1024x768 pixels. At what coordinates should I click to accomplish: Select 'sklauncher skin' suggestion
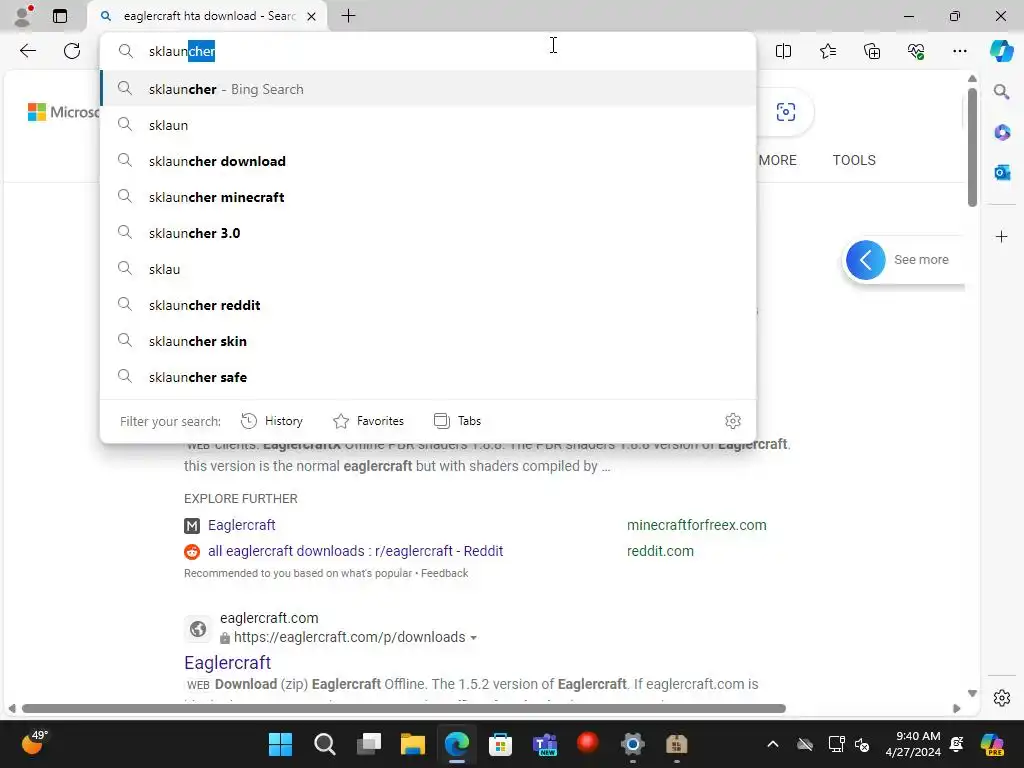pos(428,341)
